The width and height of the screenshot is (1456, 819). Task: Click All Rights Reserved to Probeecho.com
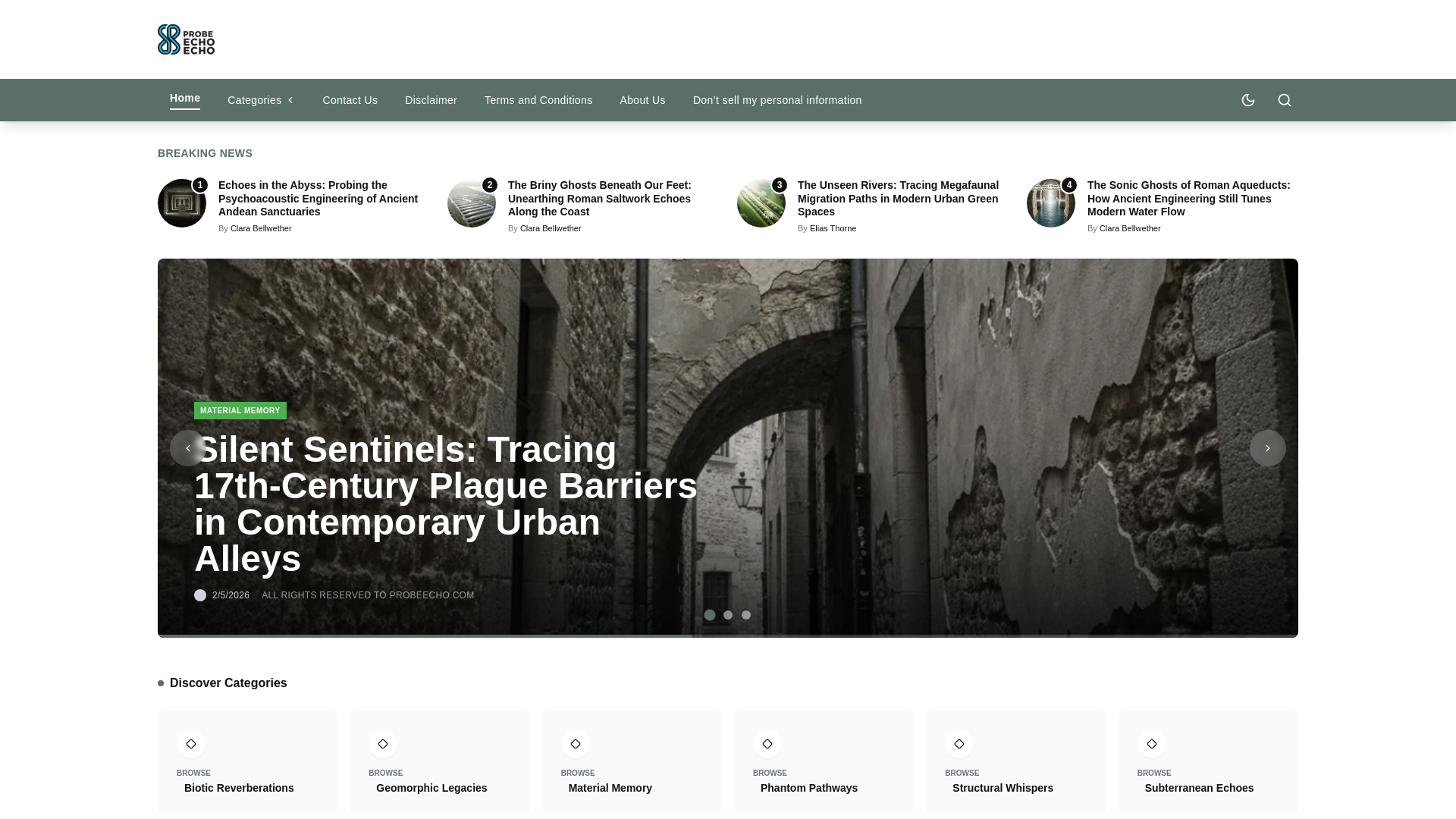368,595
